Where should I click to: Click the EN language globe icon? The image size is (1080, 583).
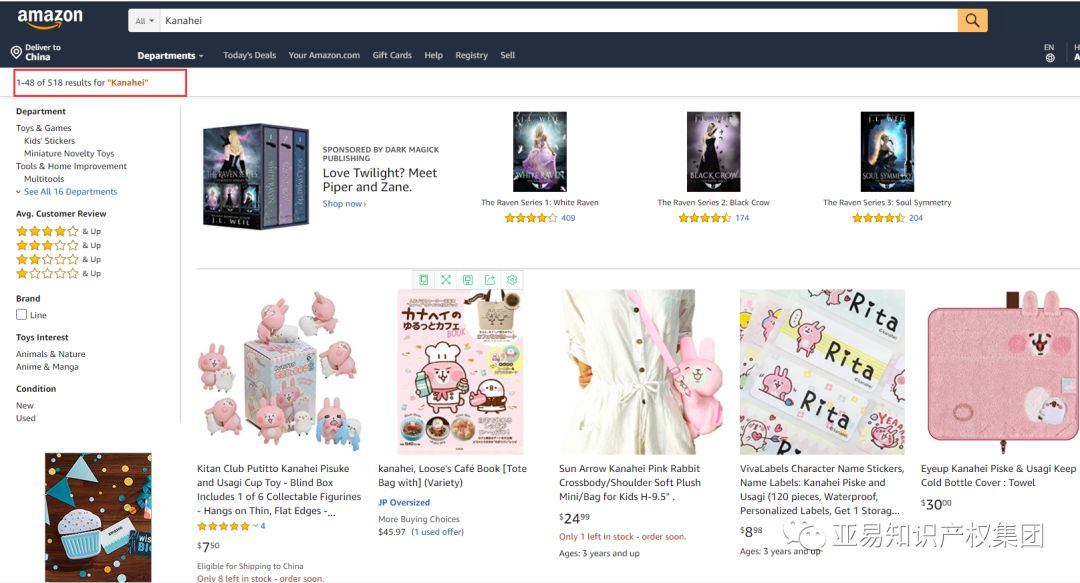1049,58
